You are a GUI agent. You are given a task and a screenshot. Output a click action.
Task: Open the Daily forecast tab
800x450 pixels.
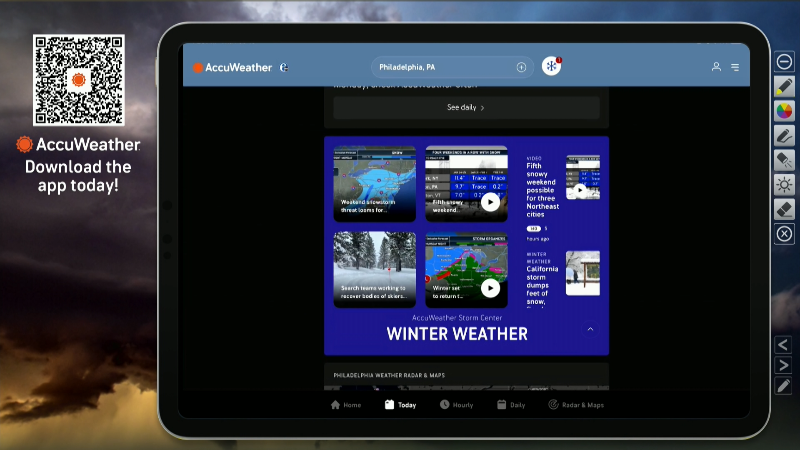coord(511,405)
